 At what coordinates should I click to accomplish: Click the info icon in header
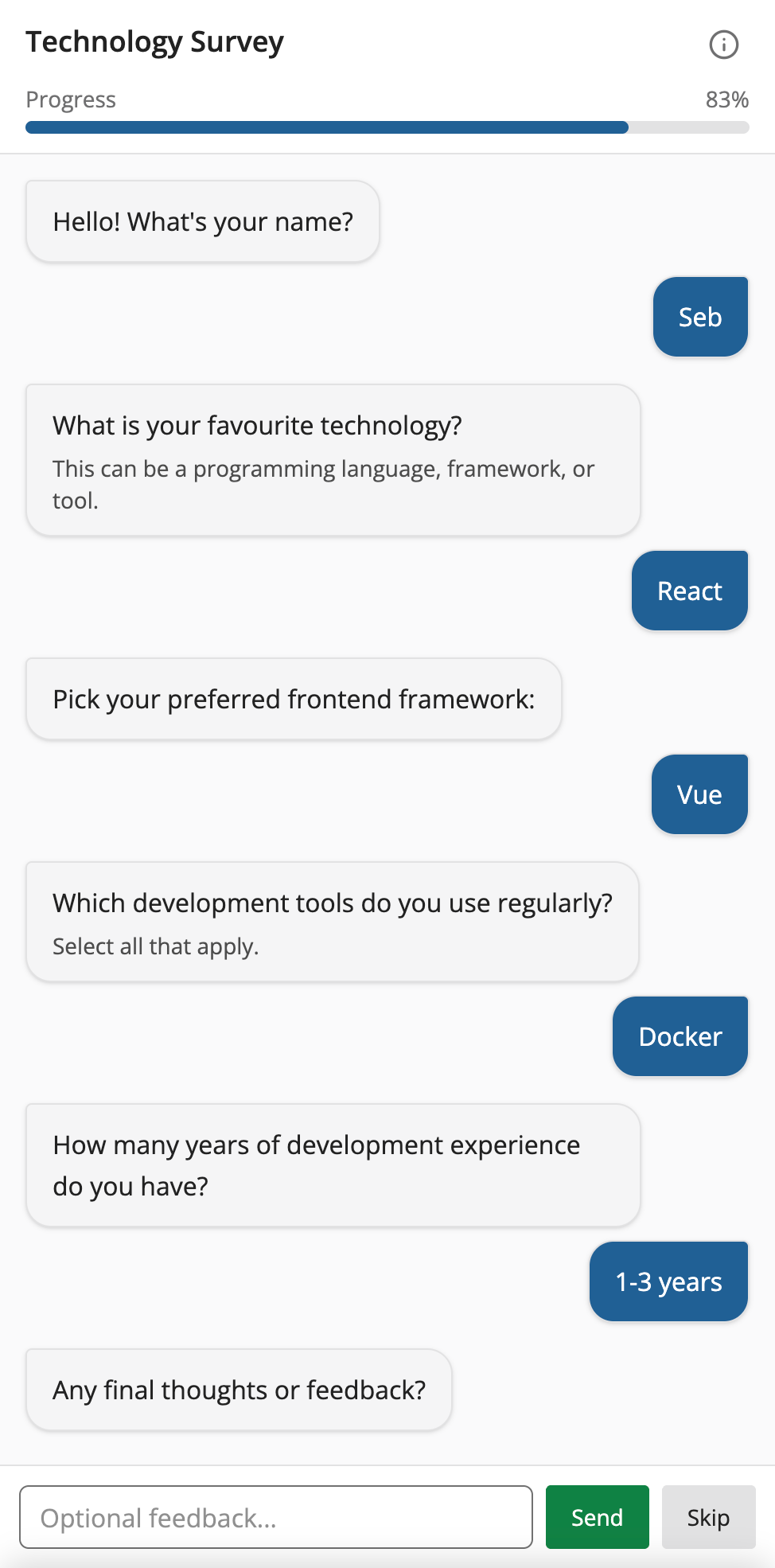click(x=723, y=45)
